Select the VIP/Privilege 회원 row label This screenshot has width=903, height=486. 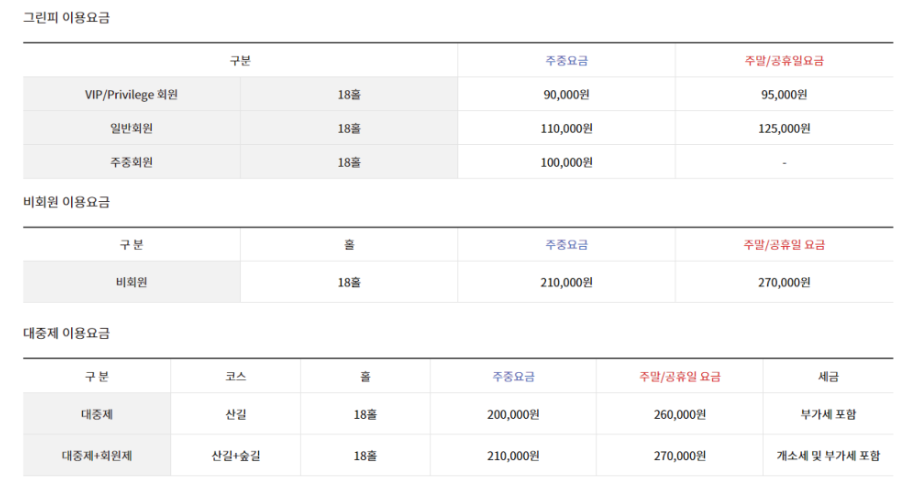132,94
